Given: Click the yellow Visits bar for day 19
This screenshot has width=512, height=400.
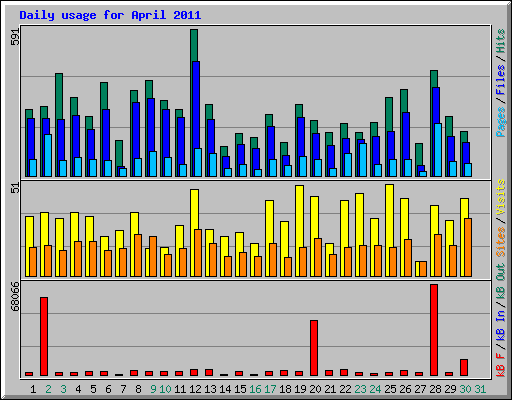Looking at the screenshot, I should [299, 217].
